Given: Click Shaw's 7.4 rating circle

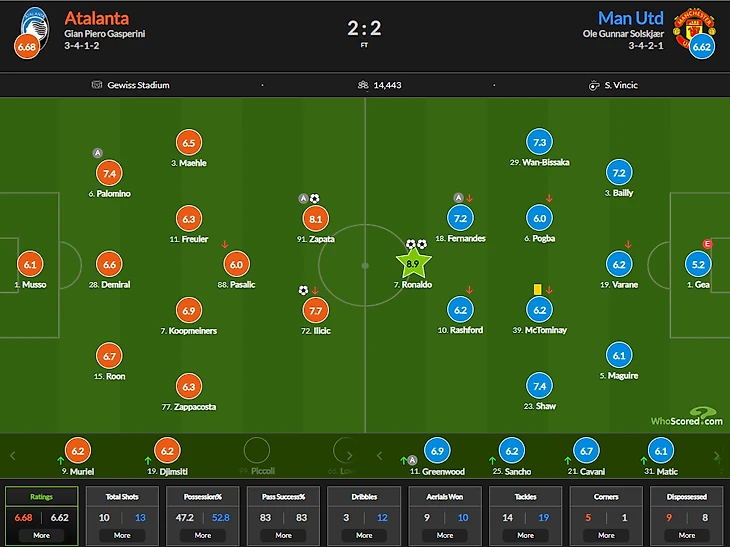Looking at the screenshot, I should coord(540,386).
